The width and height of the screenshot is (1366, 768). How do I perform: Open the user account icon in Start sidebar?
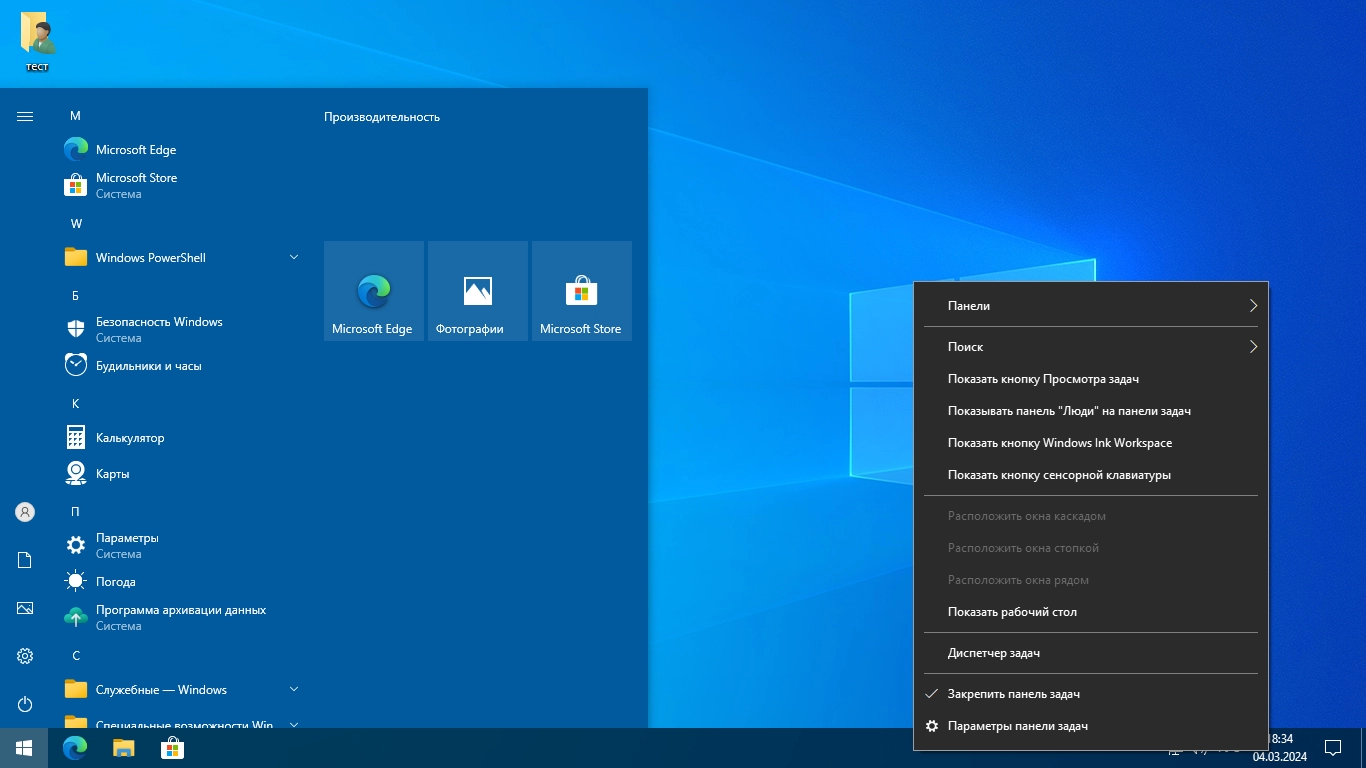click(x=25, y=512)
